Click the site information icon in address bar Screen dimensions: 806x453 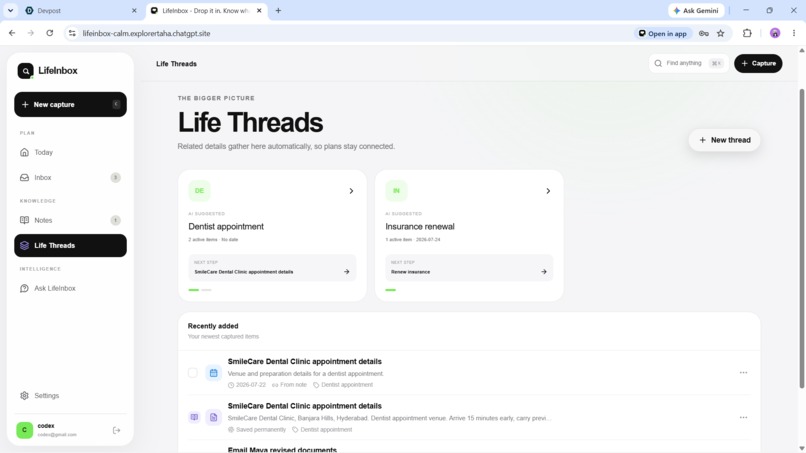(x=72, y=33)
